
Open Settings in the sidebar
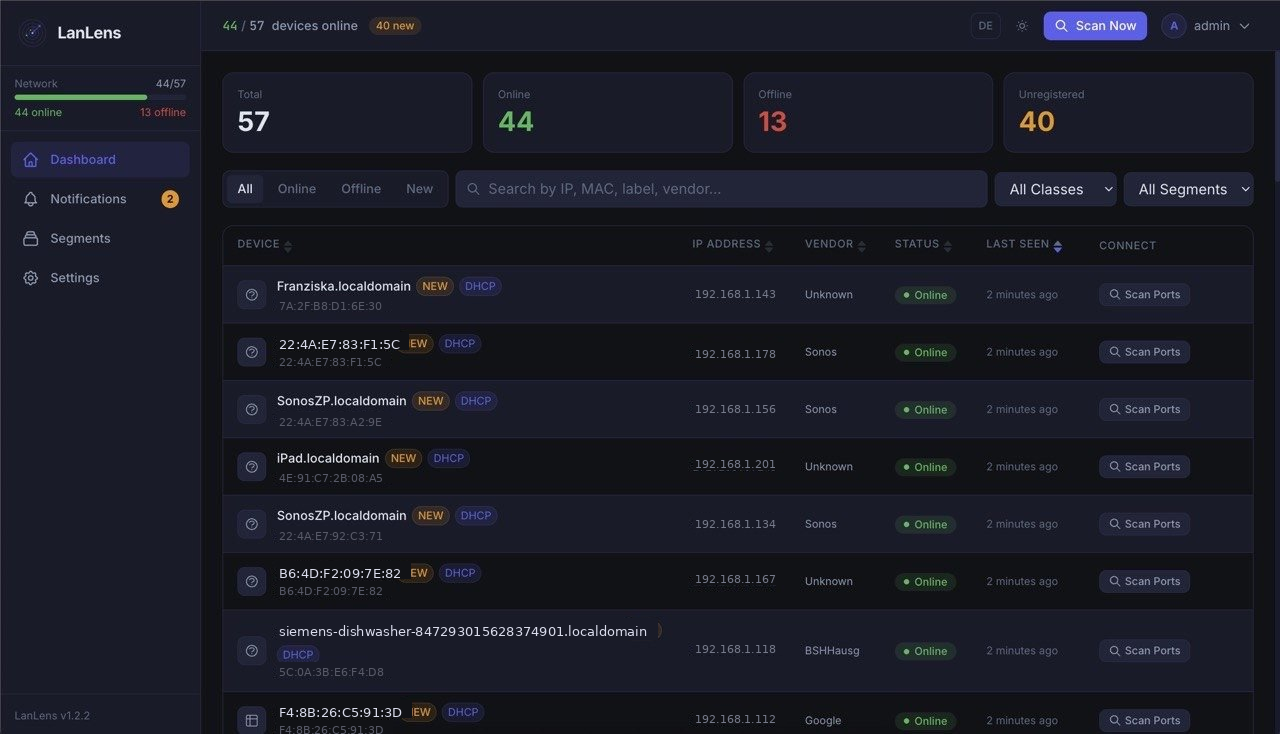coord(100,278)
